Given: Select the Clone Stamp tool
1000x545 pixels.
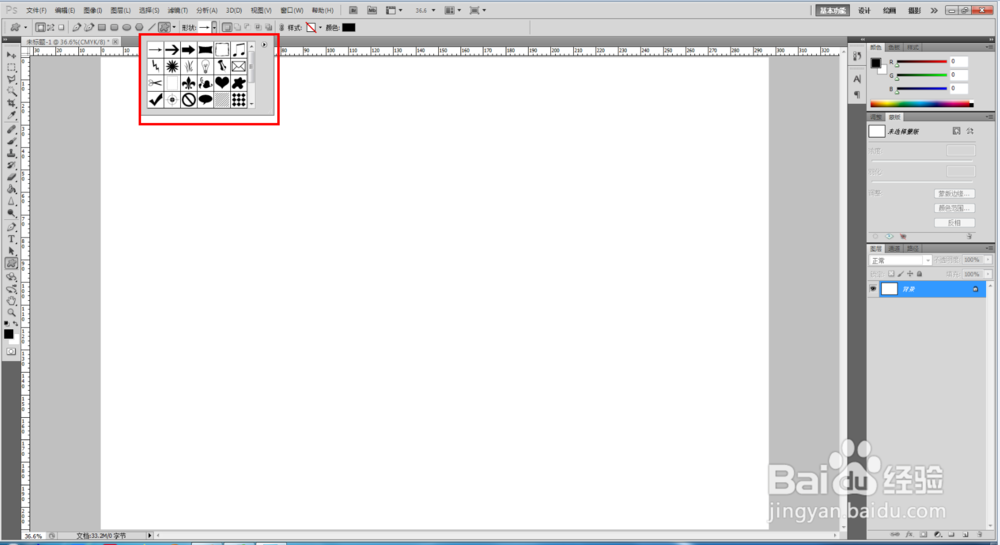Looking at the screenshot, I should [11, 154].
